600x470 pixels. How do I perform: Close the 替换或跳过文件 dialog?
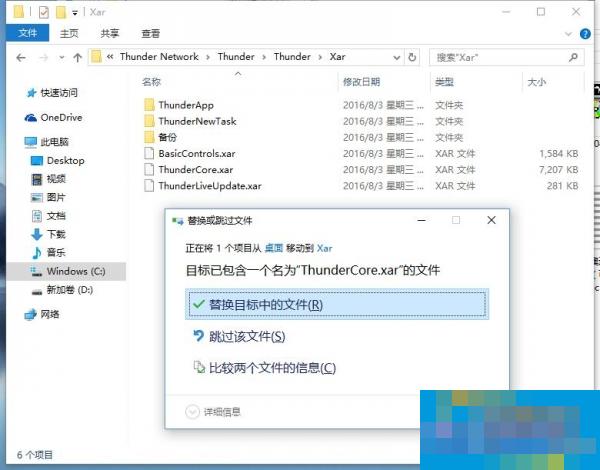[x=491, y=220]
